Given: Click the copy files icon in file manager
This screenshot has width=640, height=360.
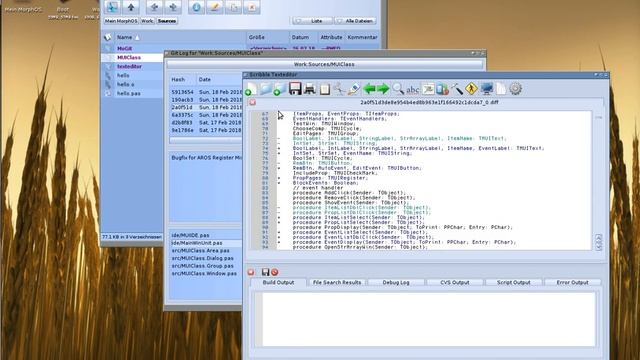Looking at the screenshot, I should [x=233, y=7].
